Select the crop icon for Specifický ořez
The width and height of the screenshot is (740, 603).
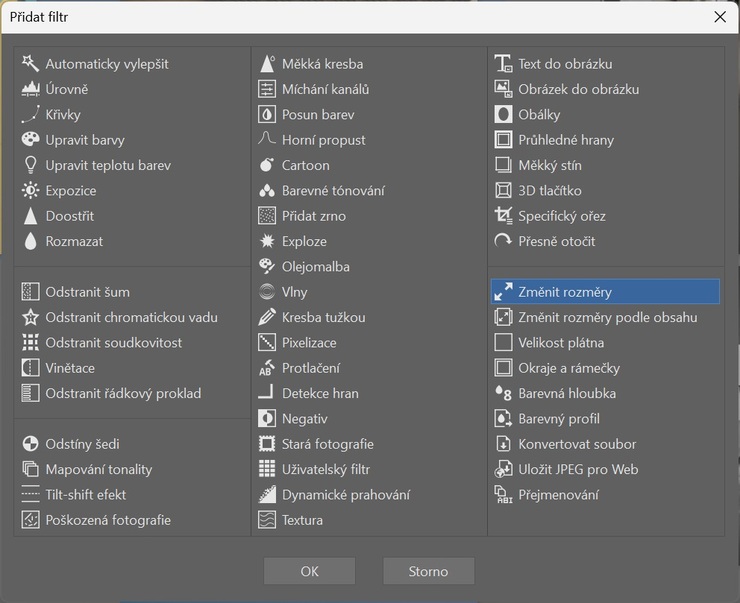click(503, 216)
